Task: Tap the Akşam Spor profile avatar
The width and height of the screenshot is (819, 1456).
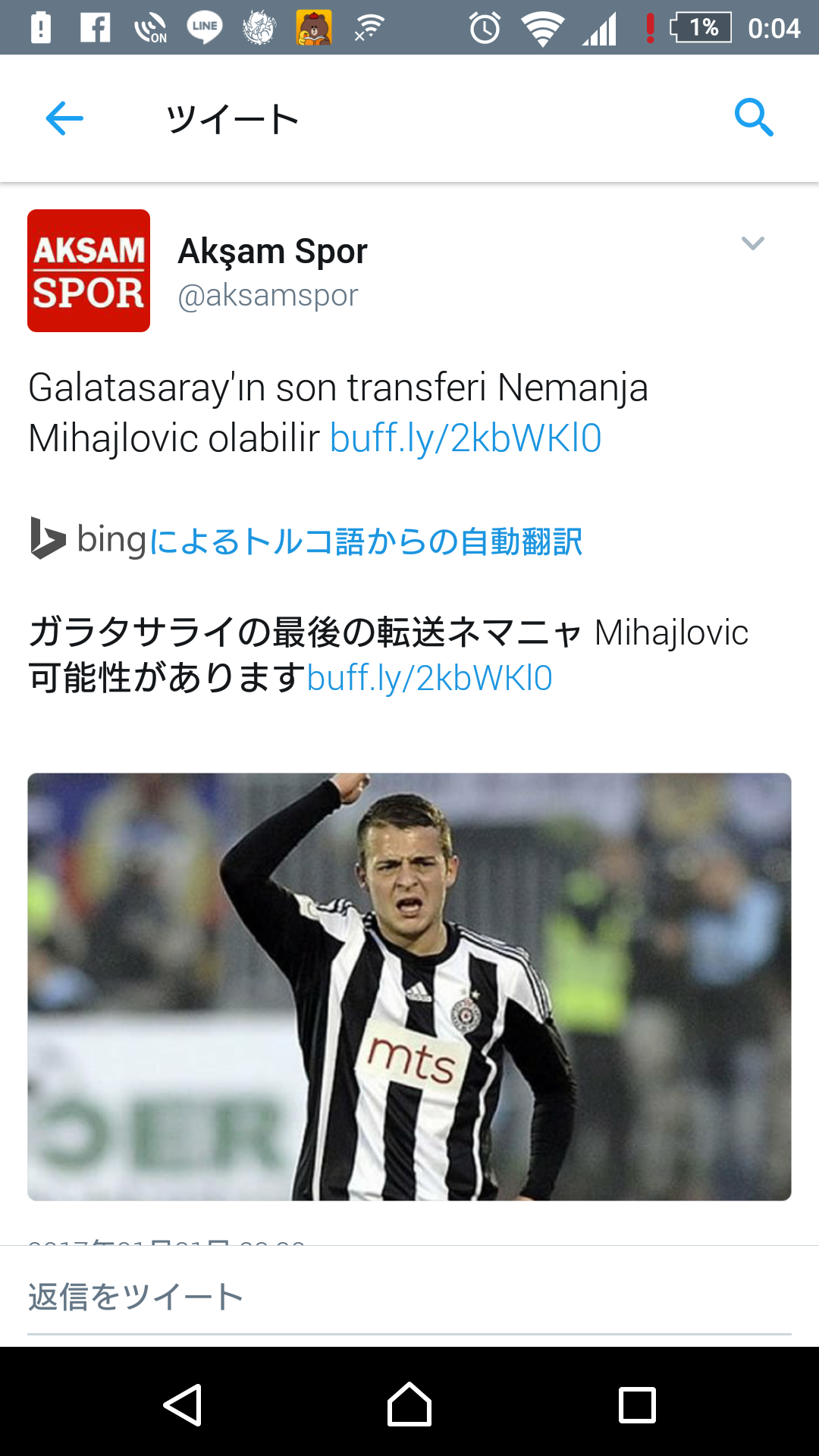Action: 89,271
